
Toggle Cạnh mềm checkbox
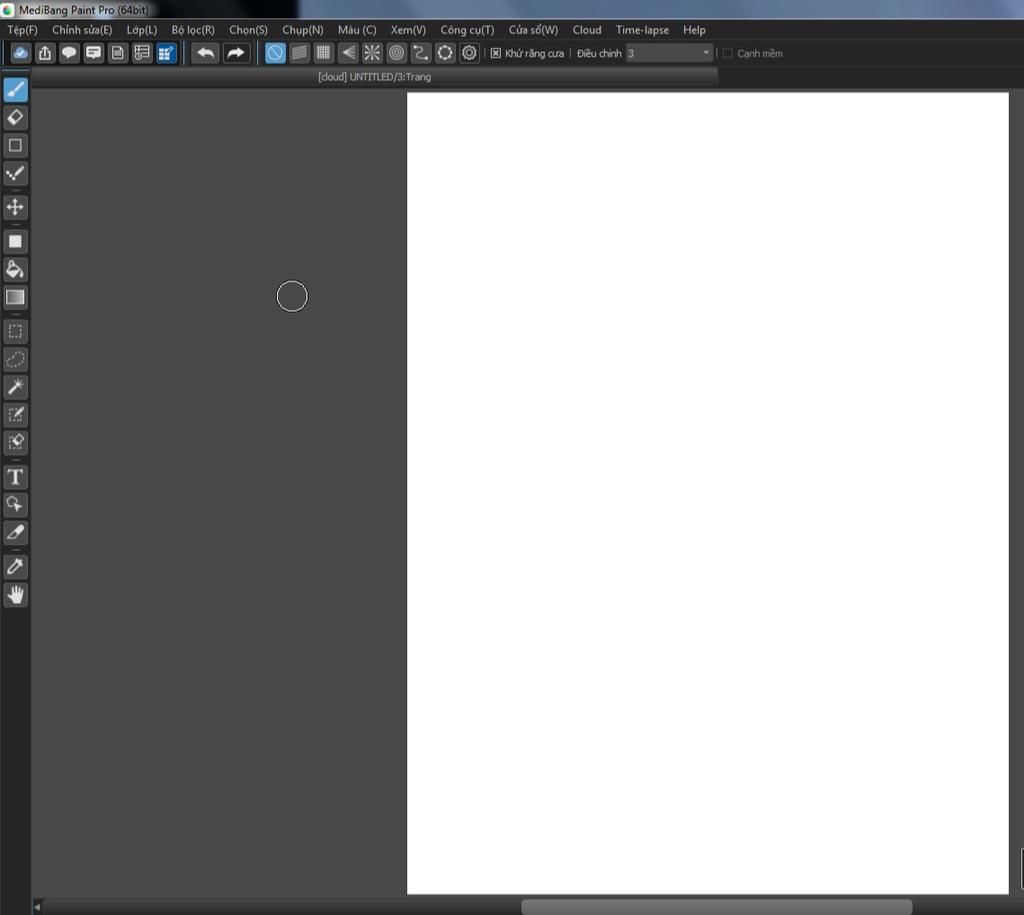[728, 54]
